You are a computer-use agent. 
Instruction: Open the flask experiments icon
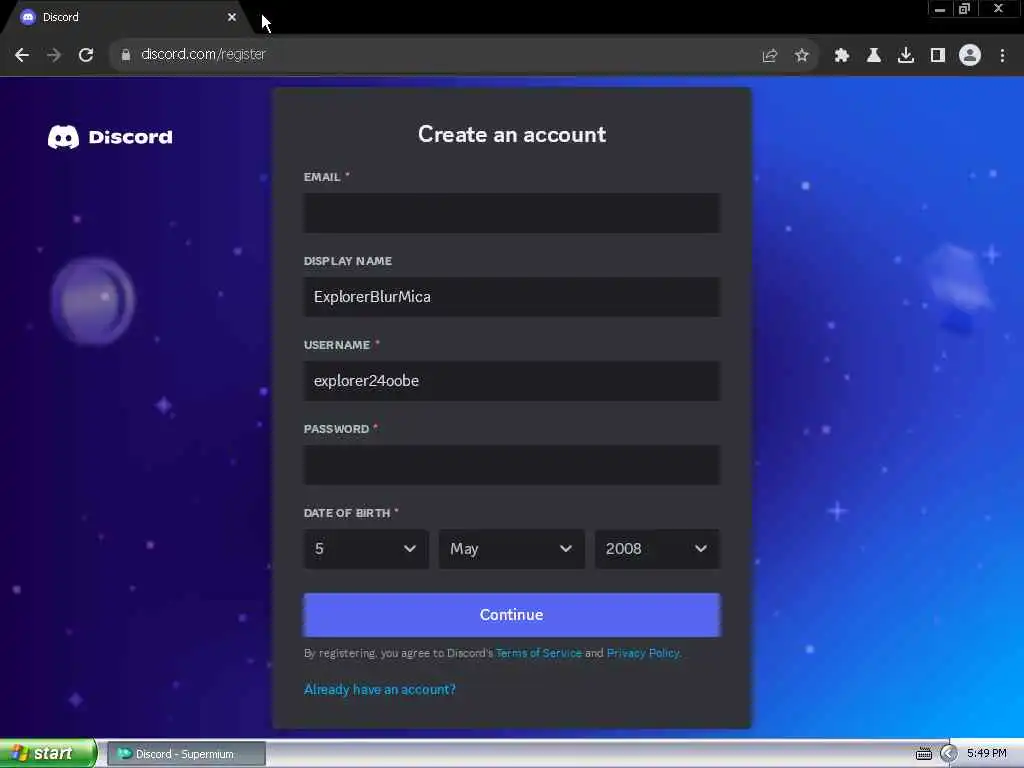[874, 56]
